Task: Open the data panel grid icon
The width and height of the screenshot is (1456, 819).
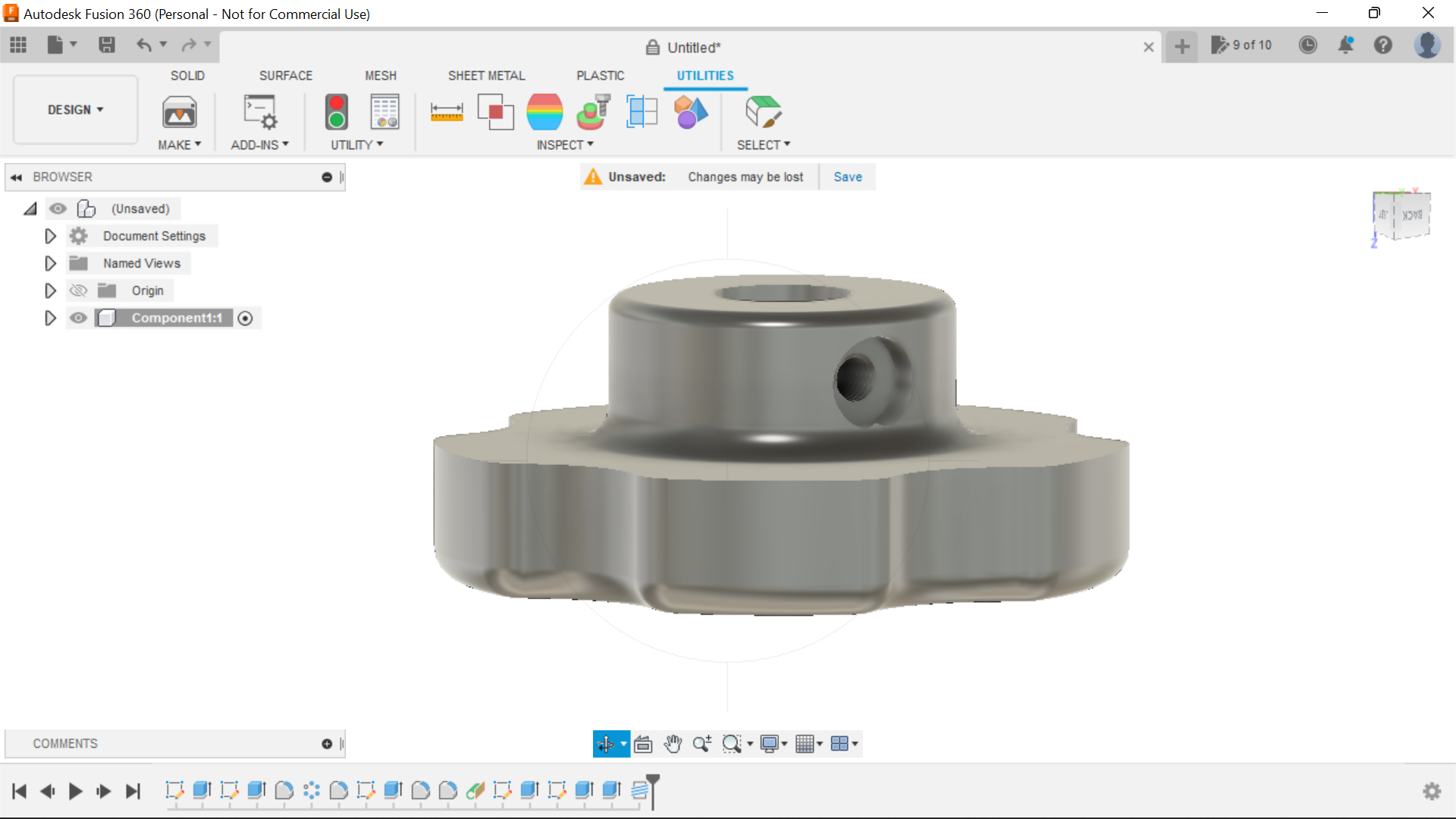Action: (x=18, y=45)
